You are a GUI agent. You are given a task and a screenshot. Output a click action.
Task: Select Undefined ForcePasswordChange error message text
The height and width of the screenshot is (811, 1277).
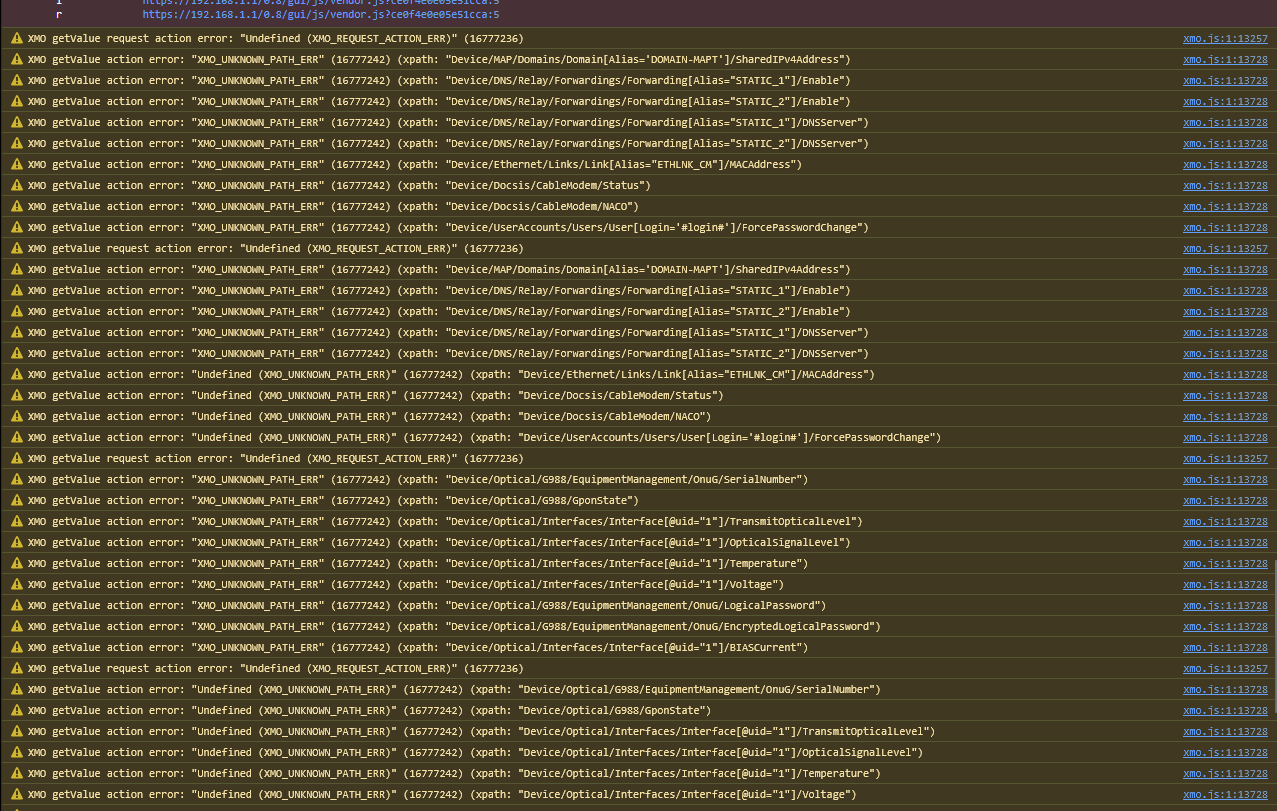tap(484, 437)
